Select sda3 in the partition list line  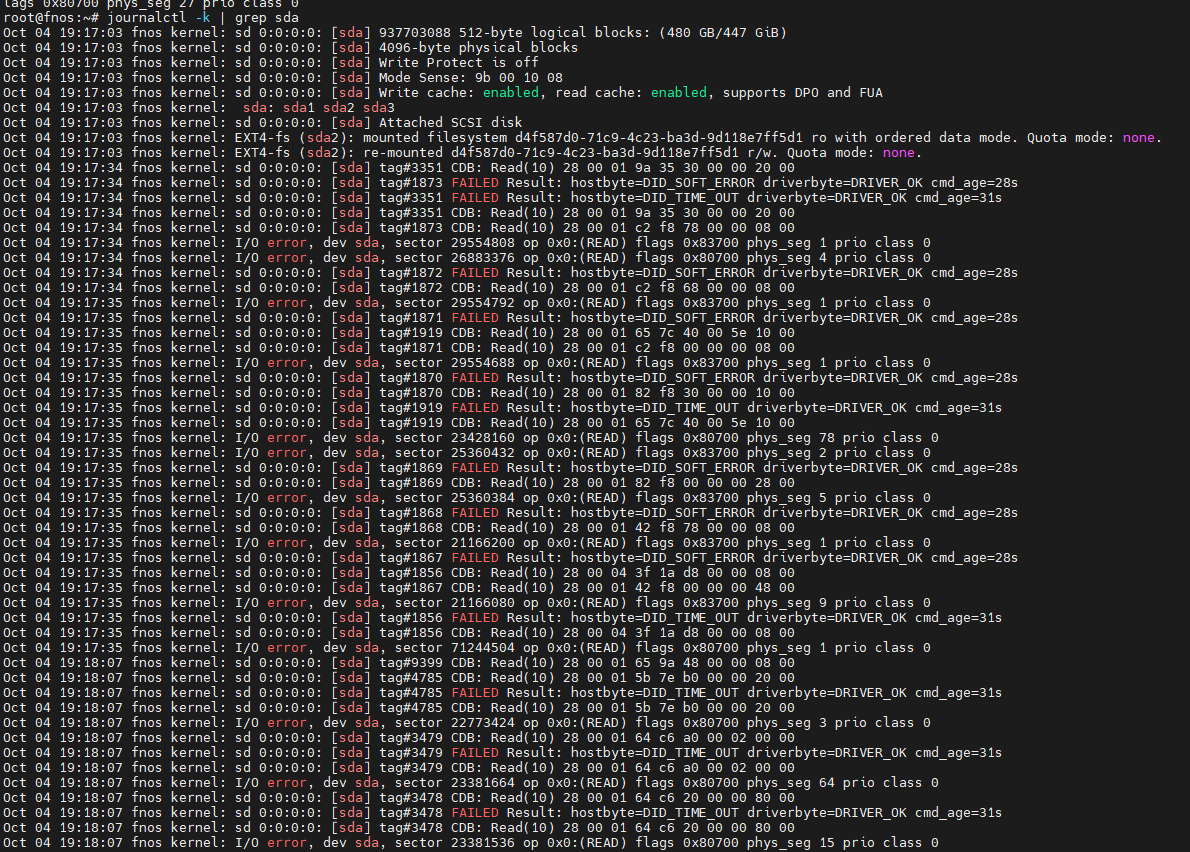(379, 108)
